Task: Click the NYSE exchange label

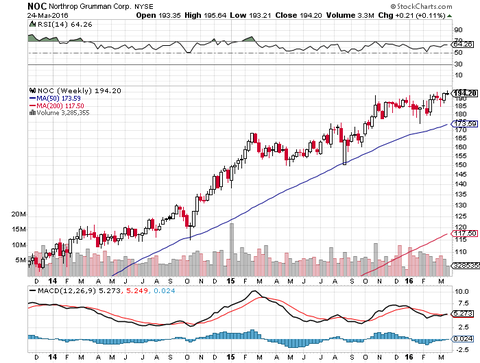Action: [144, 7]
